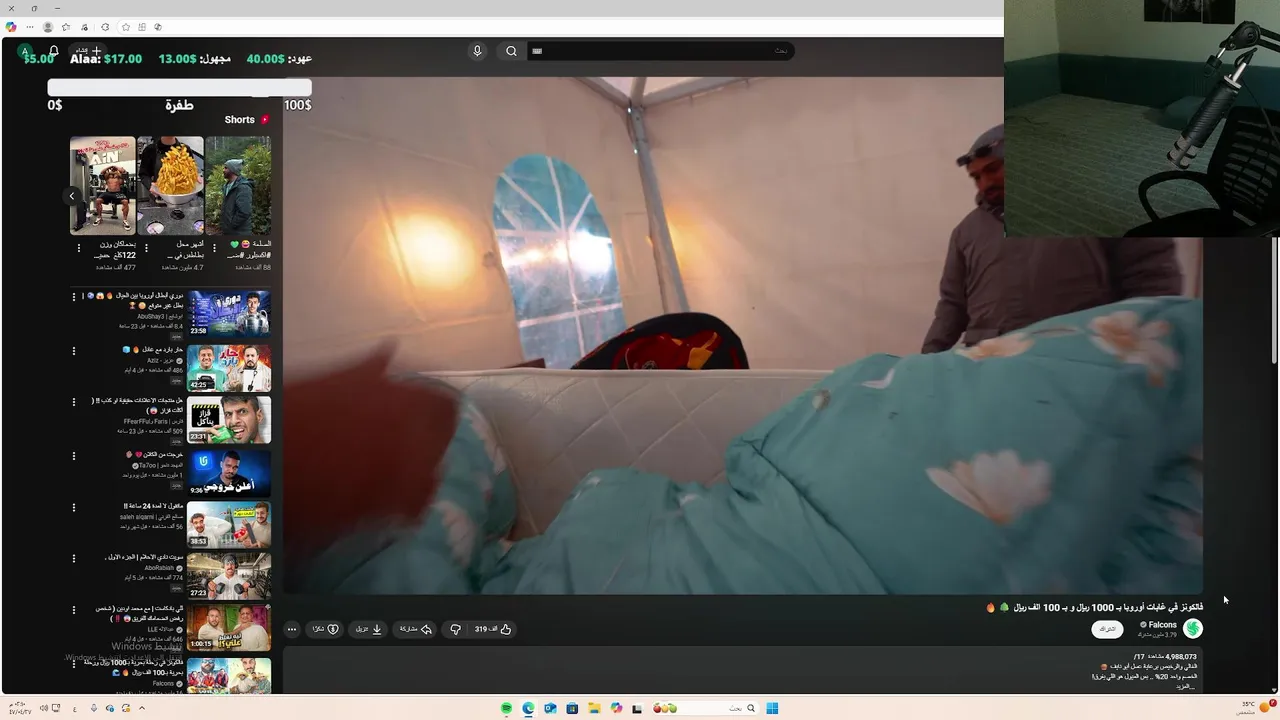The height and width of the screenshot is (720, 1280).
Task: Click the main video player
Action: (x=742, y=335)
